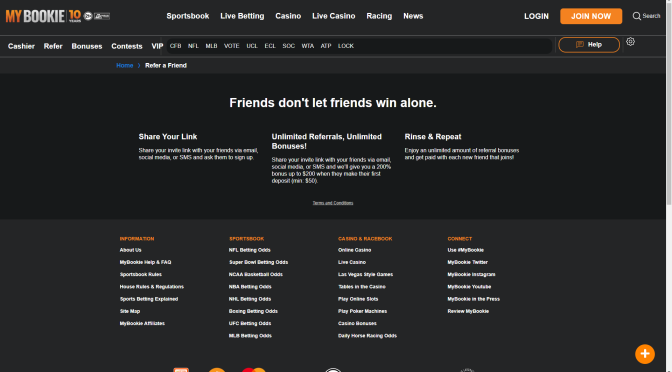This screenshot has height=372, width=672.
Task: Open UFC Betting Odds link
Action: pos(250,324)
